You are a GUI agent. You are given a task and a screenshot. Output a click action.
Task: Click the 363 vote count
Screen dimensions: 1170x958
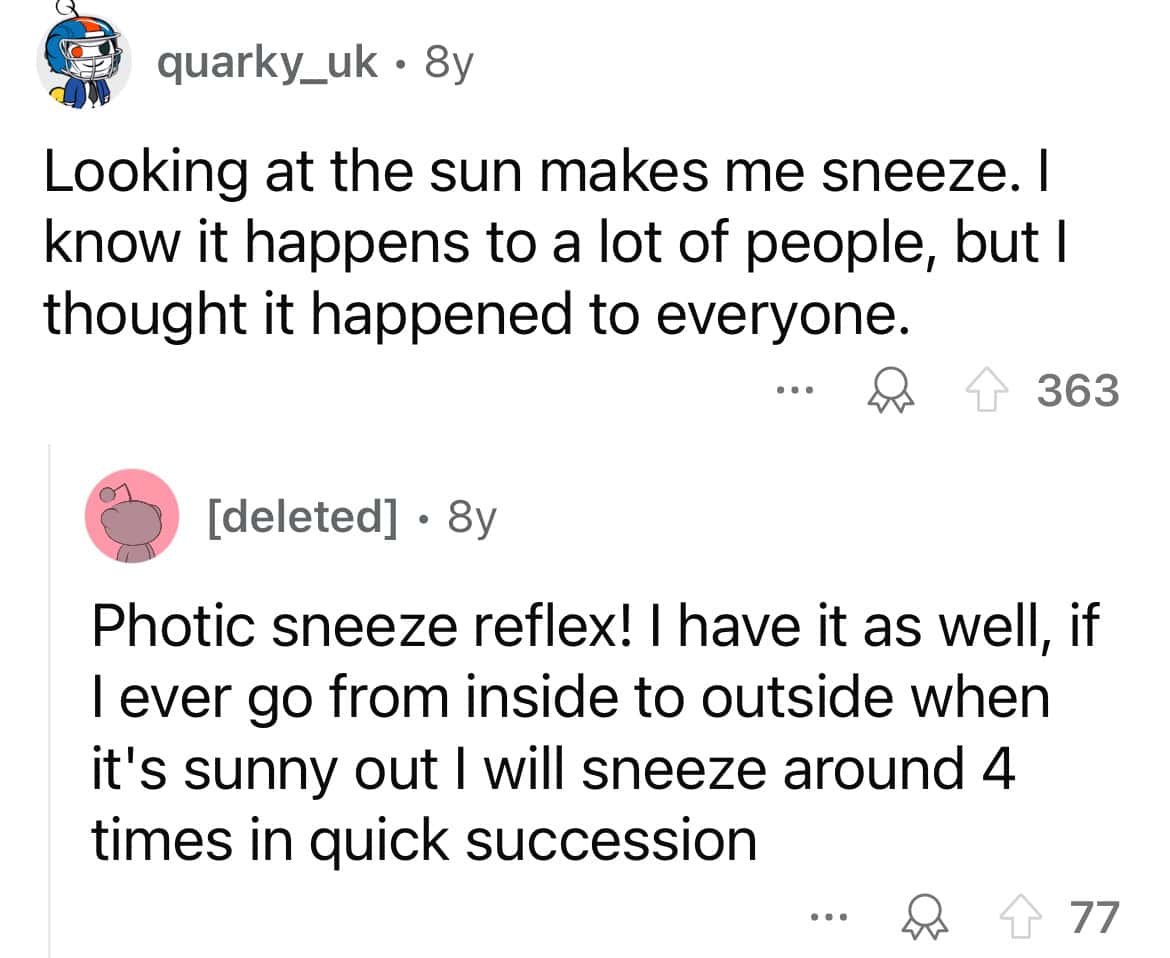(x=1076, y=391)
